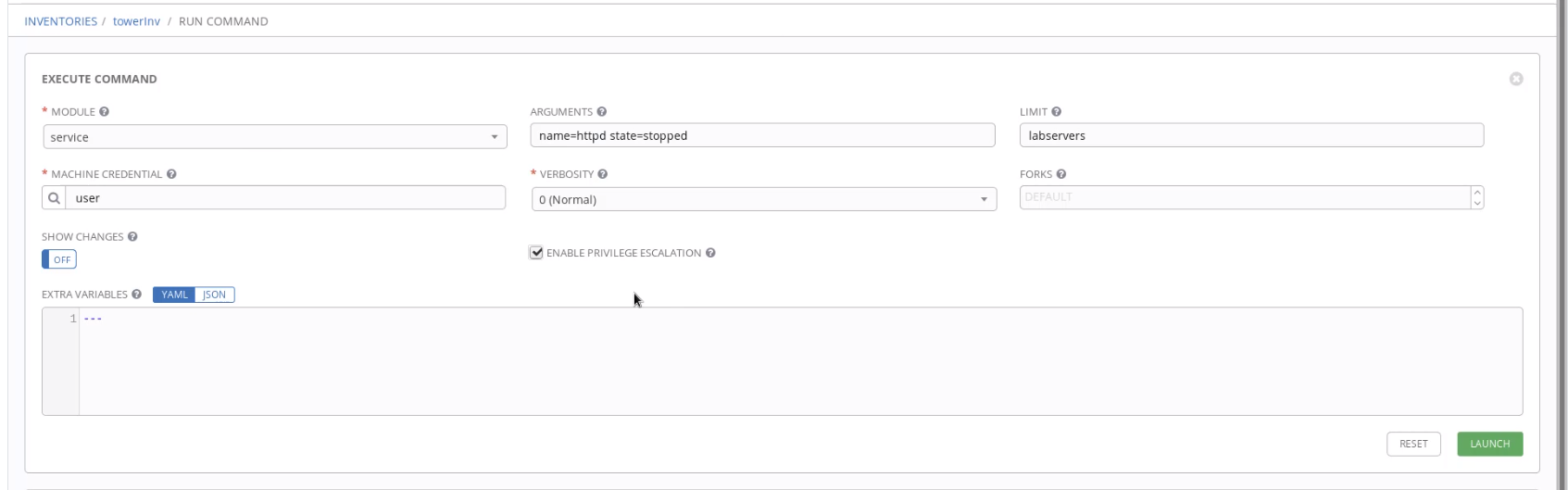Close the Execute Command panel
This screenshot has width=1568, height=490.
click(1516, 79)
